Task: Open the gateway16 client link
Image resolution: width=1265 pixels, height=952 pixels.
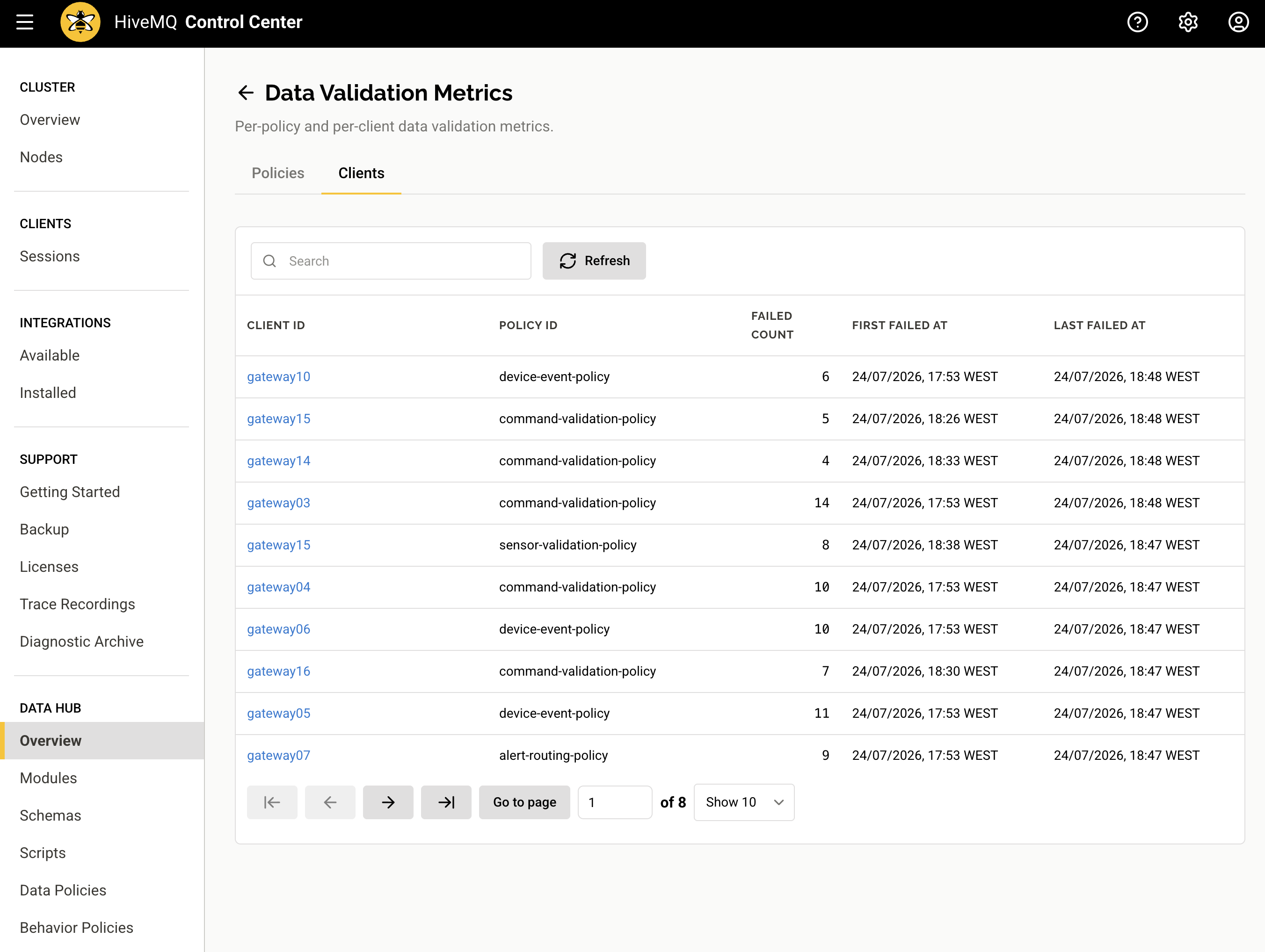Action: coord(278,671)
